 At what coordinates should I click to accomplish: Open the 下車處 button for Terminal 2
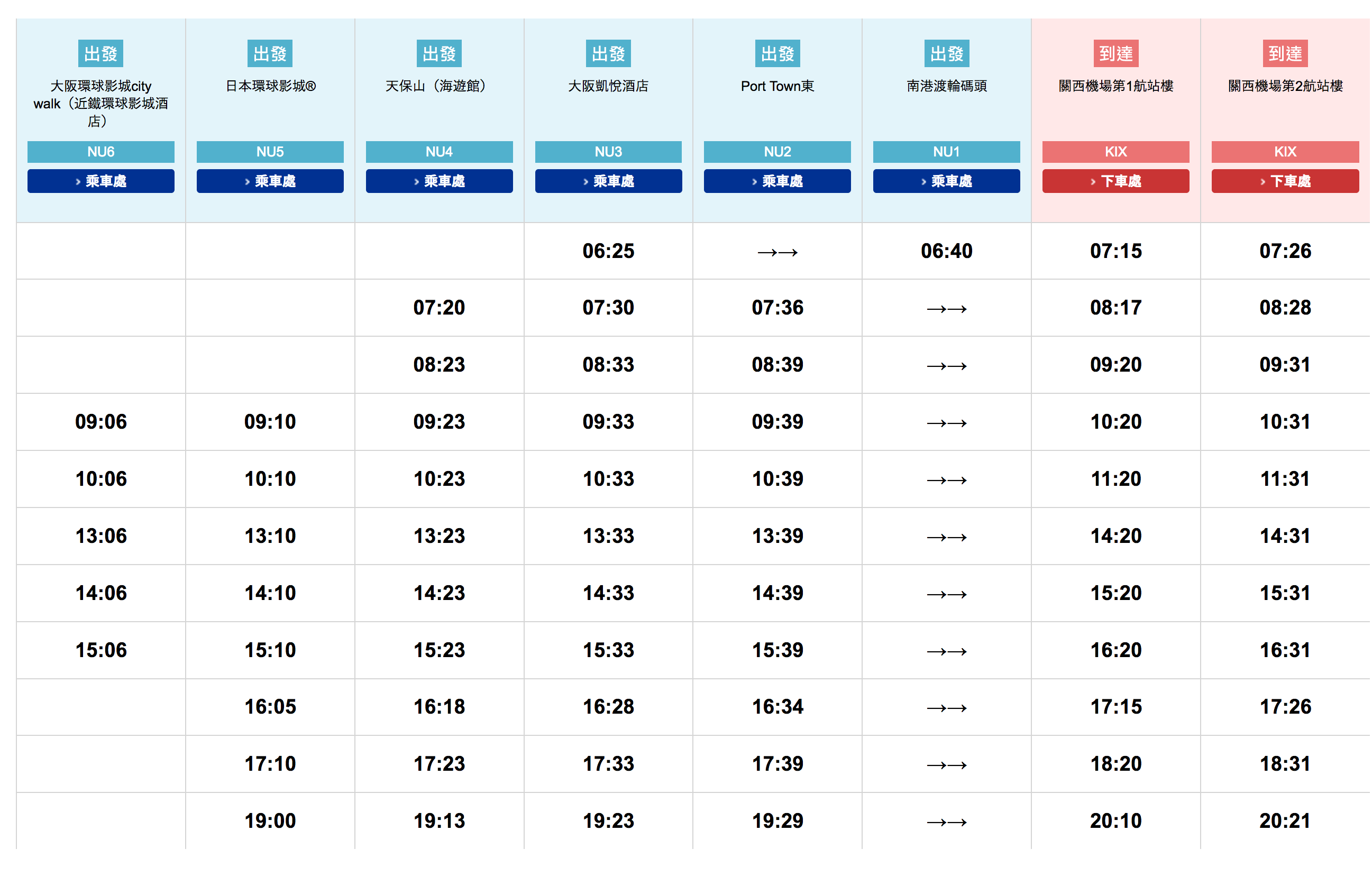tap(1285, 181)
